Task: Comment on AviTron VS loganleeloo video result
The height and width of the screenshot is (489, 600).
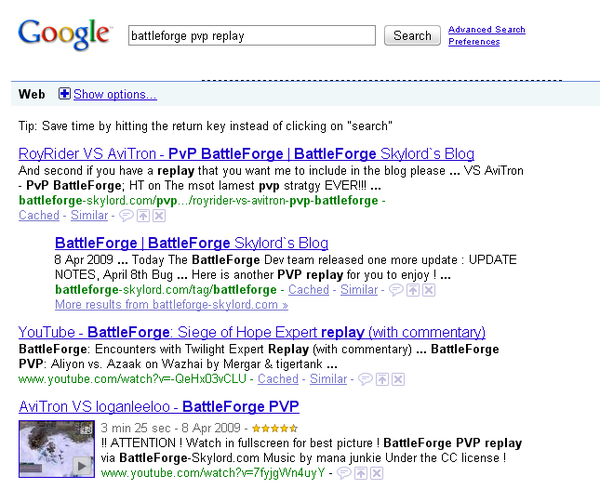Action: click(344, 473)
